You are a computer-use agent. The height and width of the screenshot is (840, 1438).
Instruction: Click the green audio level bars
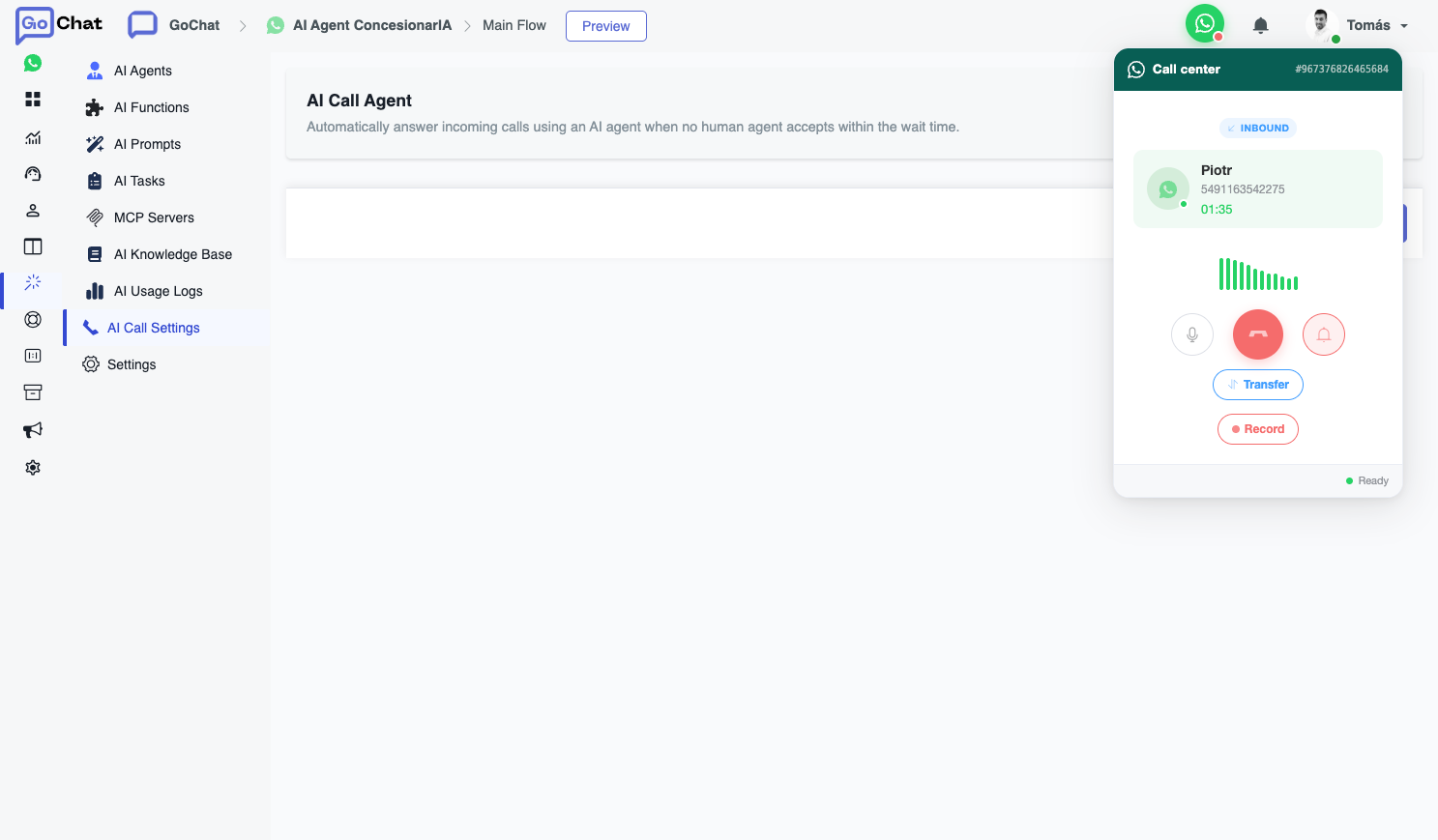click(x=1258, y=275)
